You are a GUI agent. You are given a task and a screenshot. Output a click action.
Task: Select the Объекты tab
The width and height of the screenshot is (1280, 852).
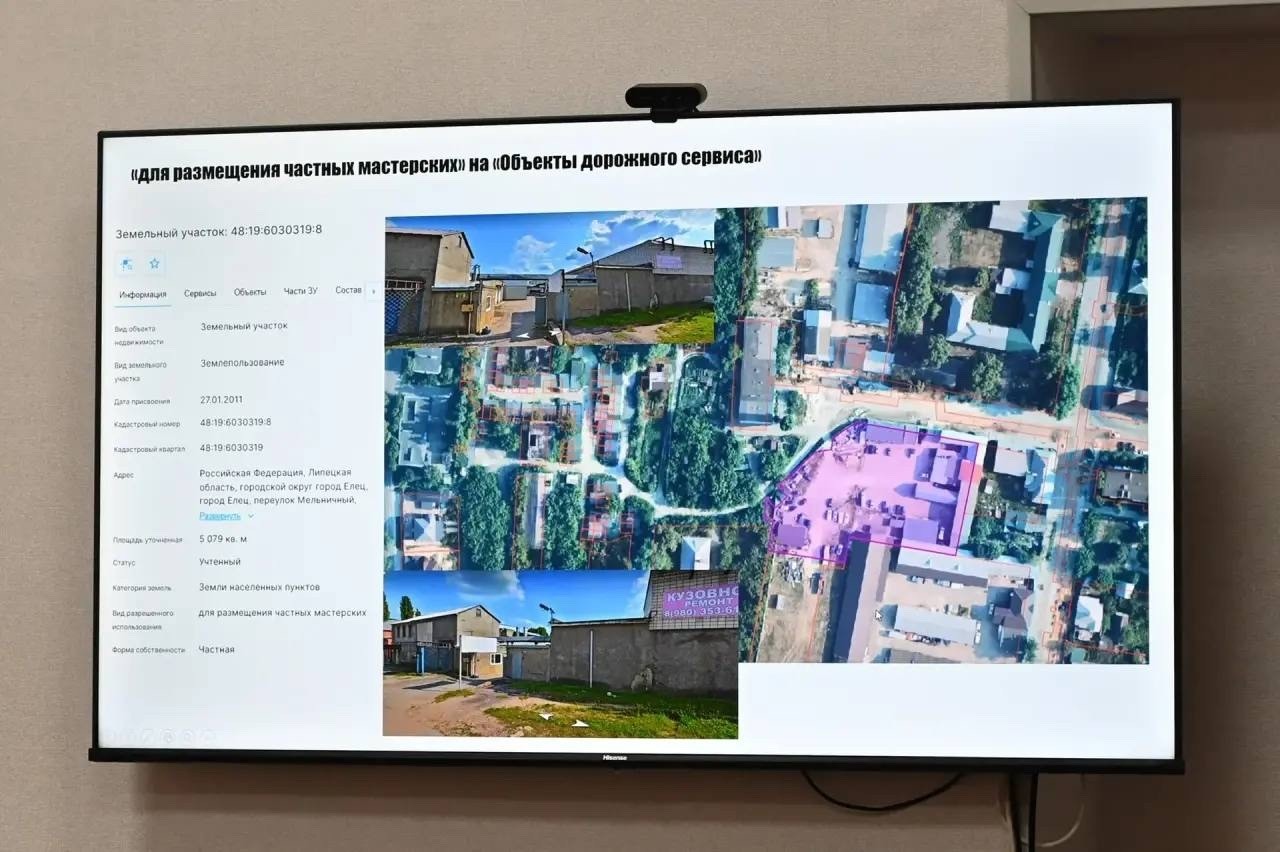tap(250, 292)
